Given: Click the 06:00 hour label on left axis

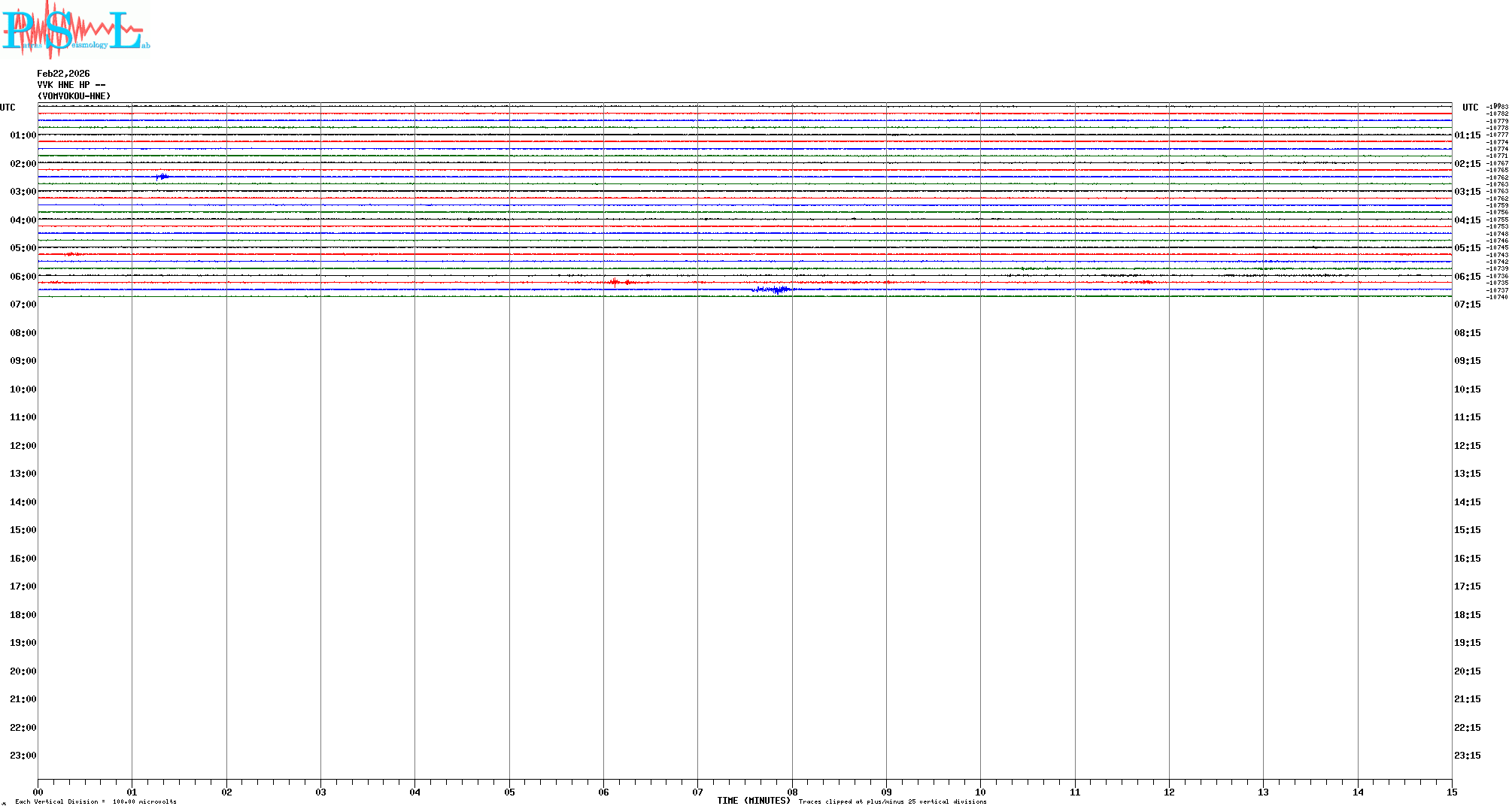Looking at the screenshot, I should pos(23,277).
